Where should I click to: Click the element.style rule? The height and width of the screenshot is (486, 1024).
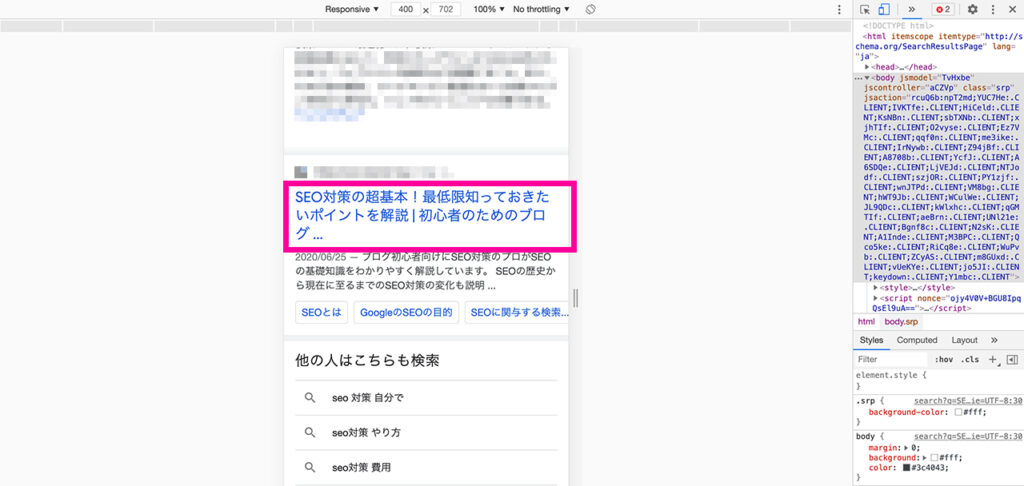coord(891,376)
